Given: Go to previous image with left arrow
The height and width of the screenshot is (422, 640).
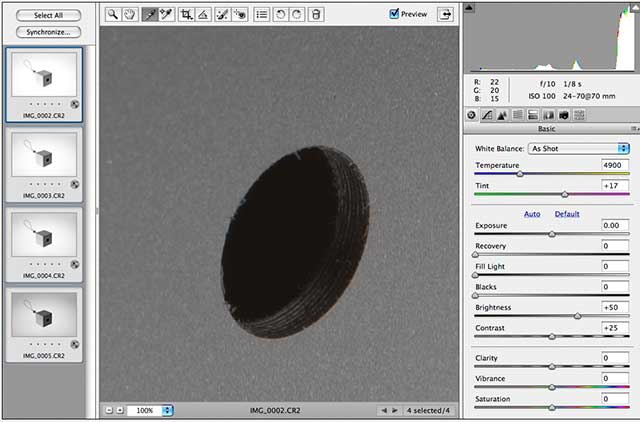Looking at the screenshot, I should [384, 410].
